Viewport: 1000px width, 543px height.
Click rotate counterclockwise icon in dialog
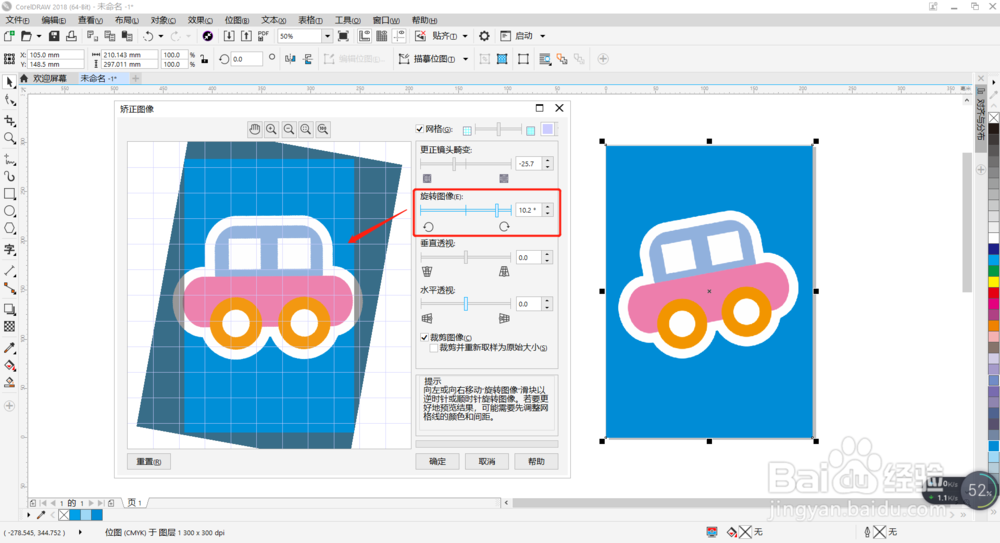[x=429, y=227]
